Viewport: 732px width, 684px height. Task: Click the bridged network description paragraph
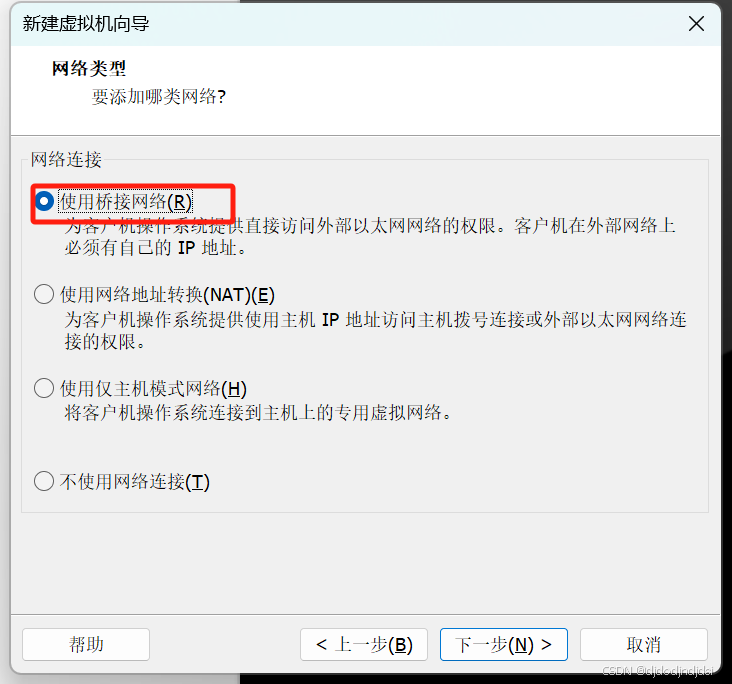point(370,237)
